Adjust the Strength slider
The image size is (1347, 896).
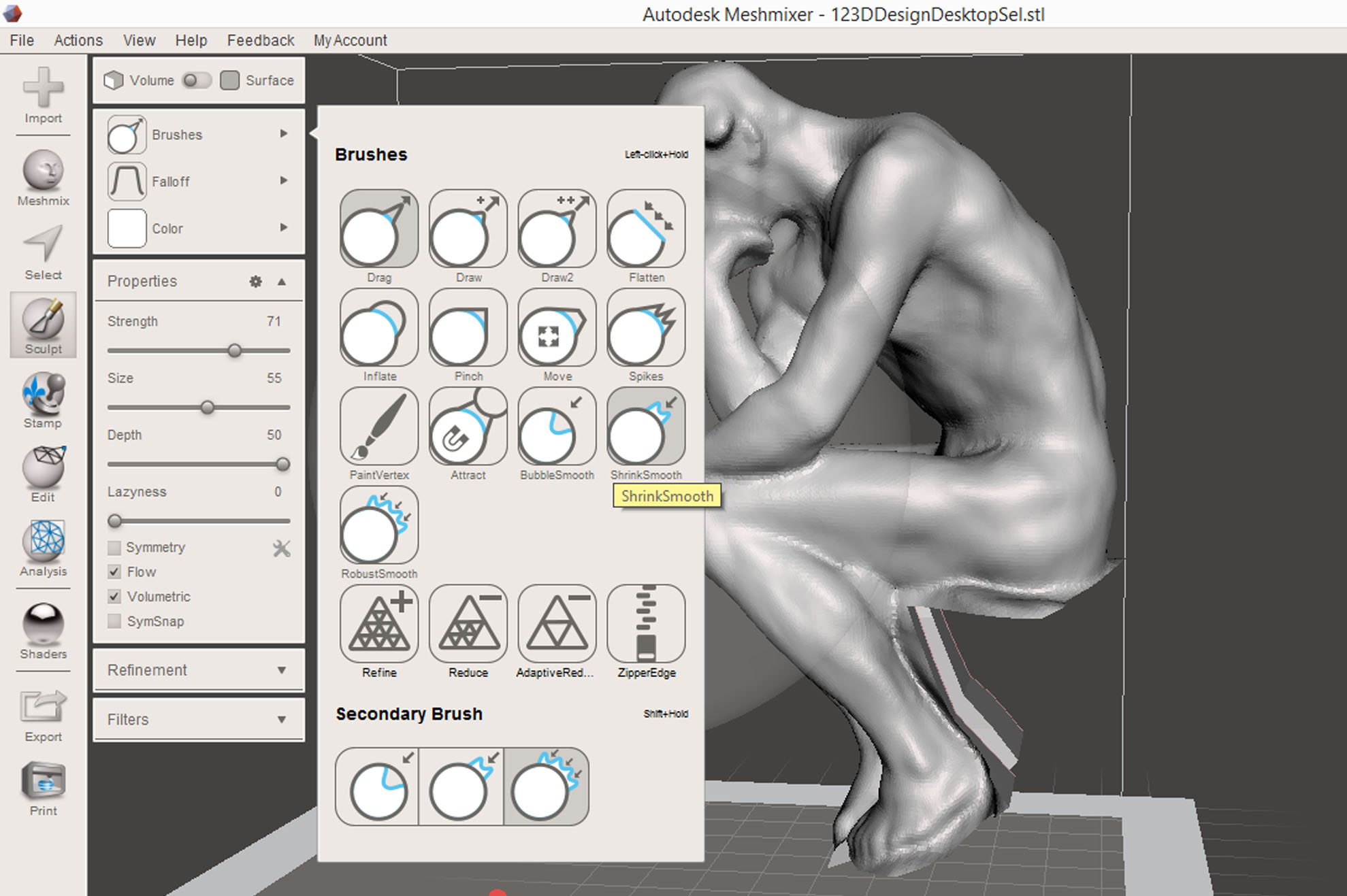coord(235,351)
